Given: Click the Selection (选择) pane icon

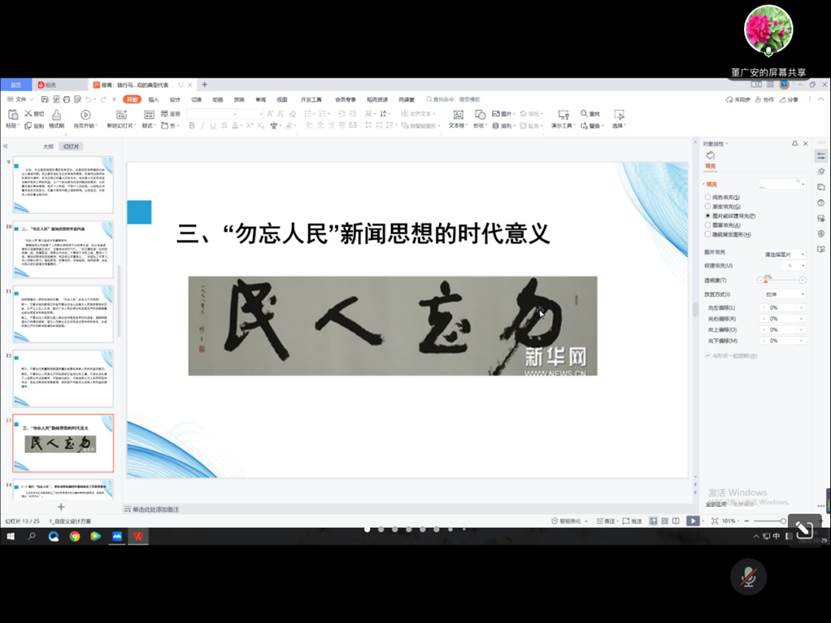Looking at the screenshot, I should click(x=620, y=113).
